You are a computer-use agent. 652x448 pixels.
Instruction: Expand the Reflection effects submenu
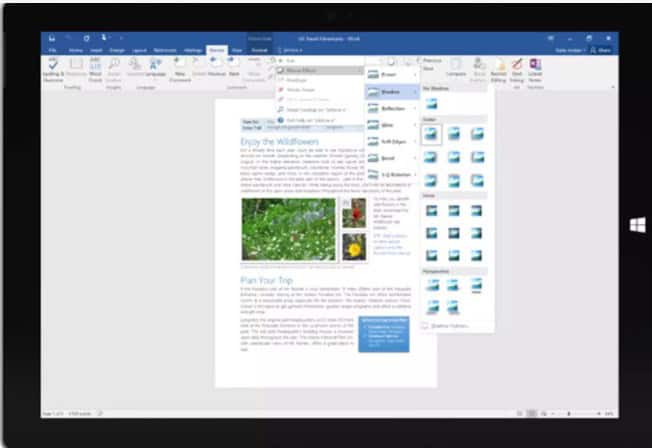coord(392,108)
